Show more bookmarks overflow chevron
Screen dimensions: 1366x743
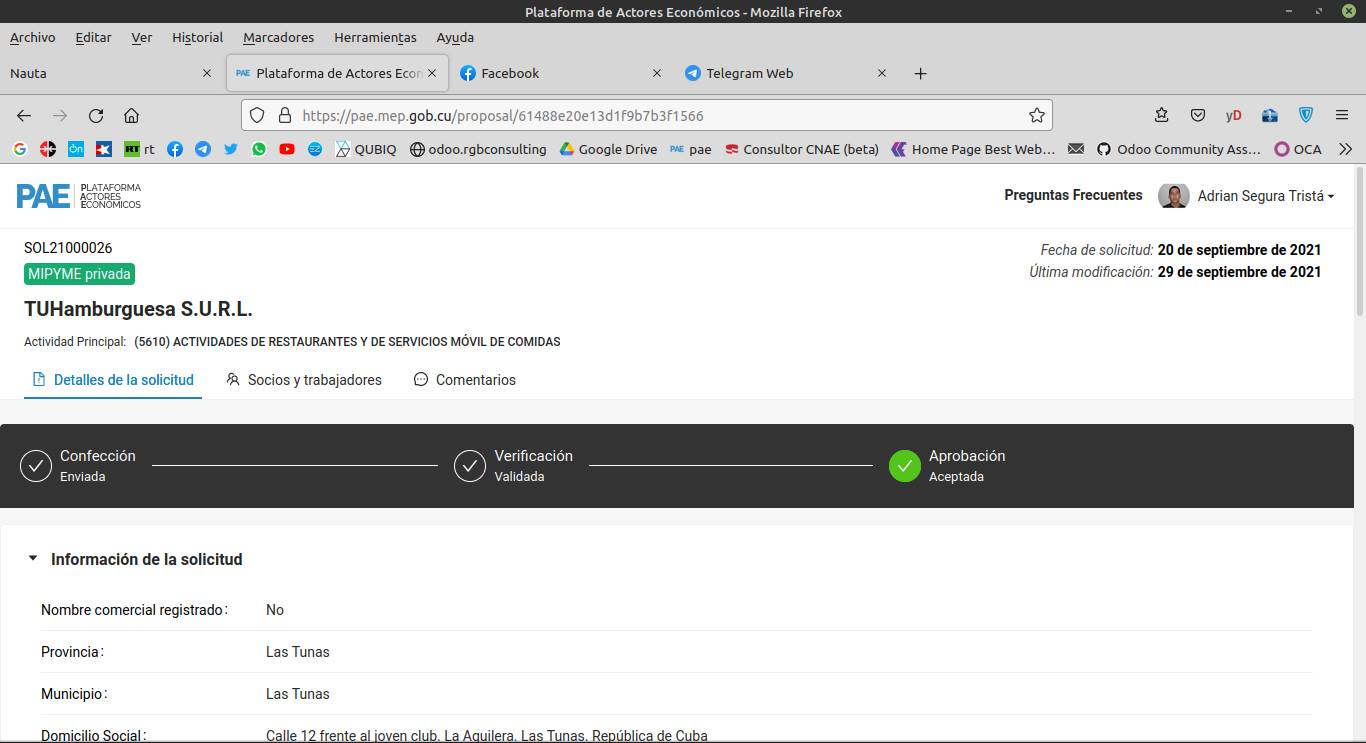pyautogui.click(x=1345, y=149)
